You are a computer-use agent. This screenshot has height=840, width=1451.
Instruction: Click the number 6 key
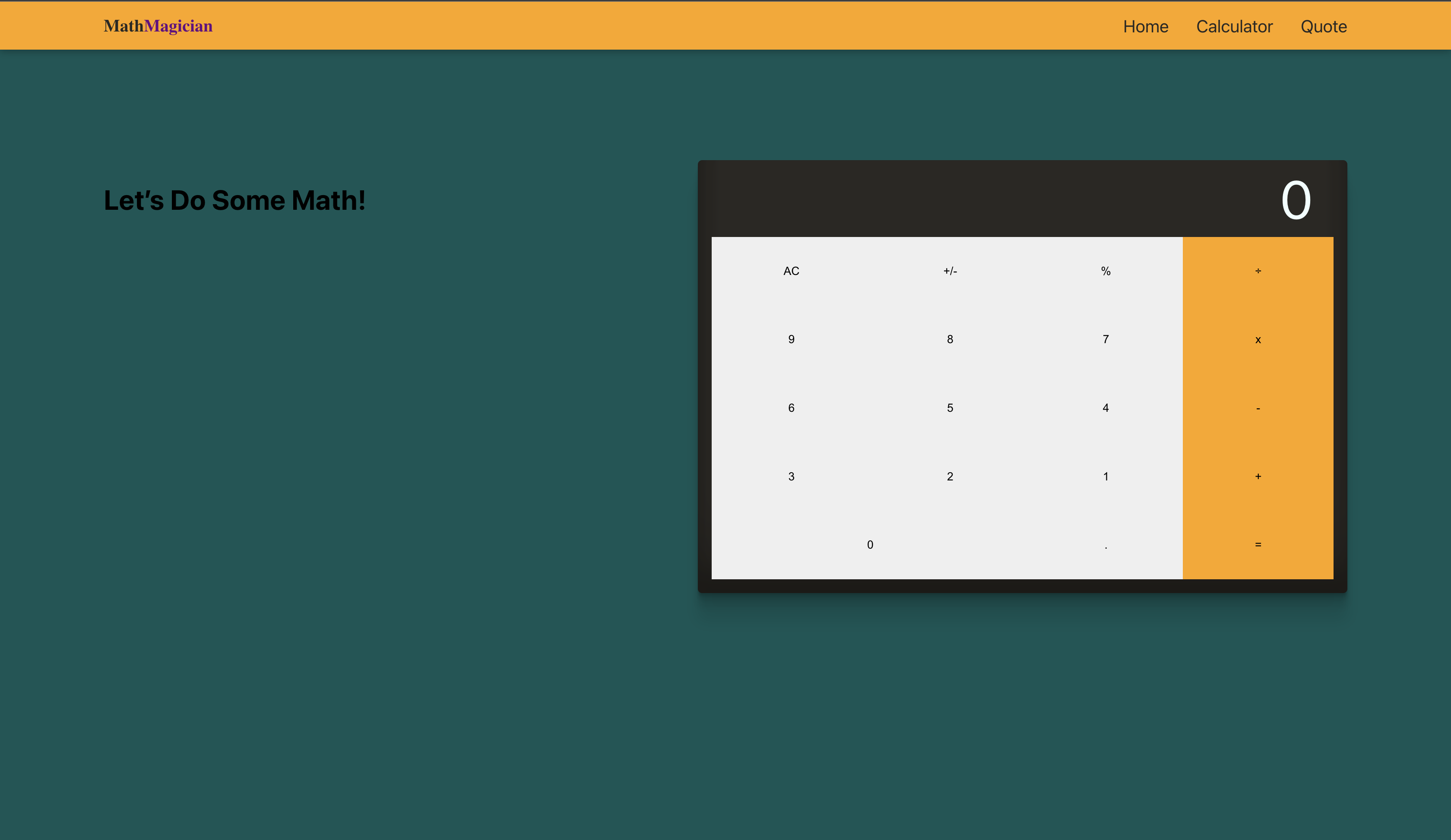click(791, 407)
